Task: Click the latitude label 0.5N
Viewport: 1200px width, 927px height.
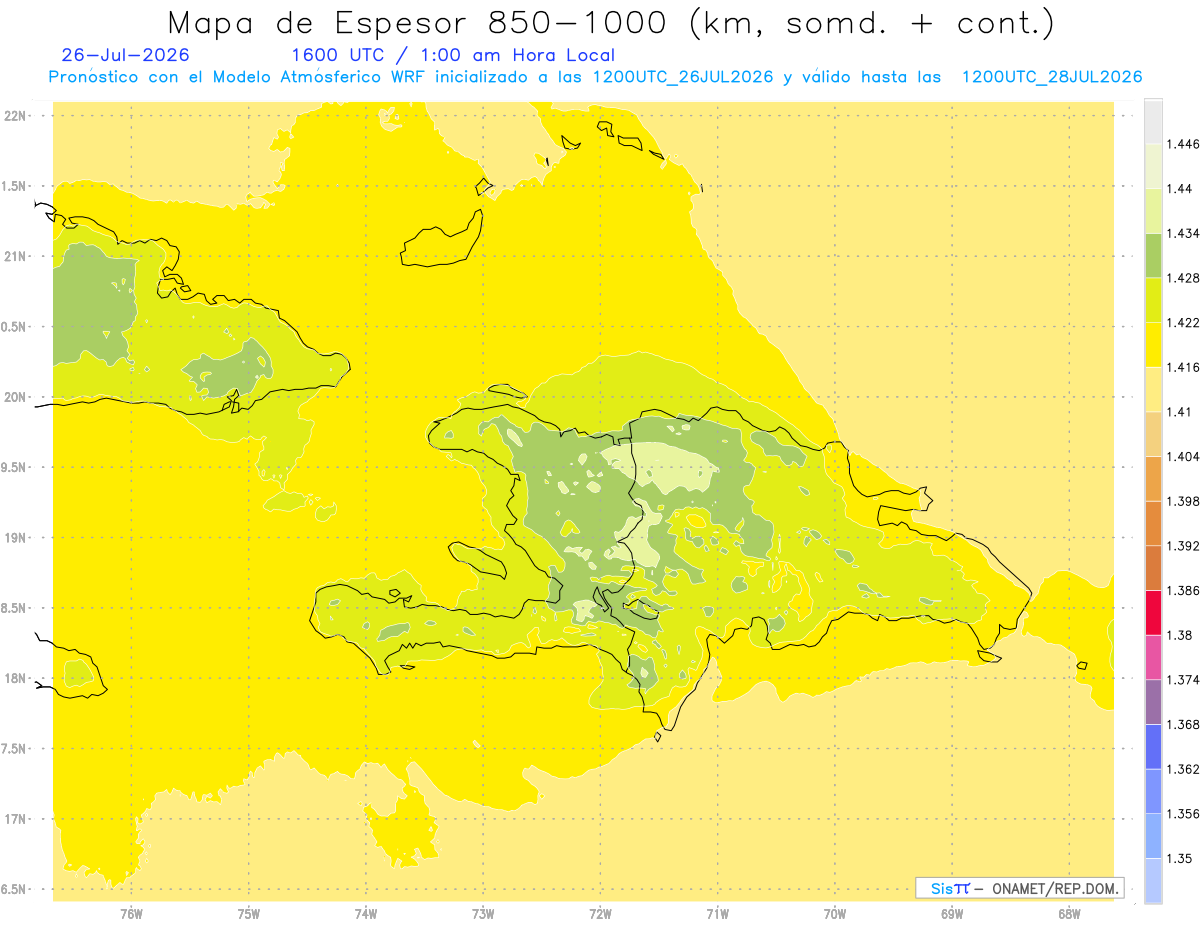Action: click(x=14, y=327)
